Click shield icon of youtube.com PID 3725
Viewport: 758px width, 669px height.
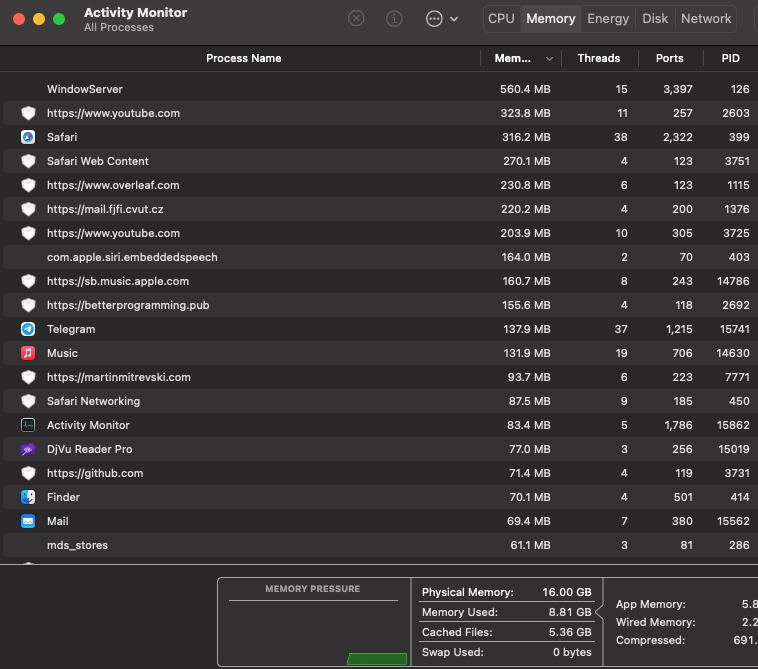28,233
